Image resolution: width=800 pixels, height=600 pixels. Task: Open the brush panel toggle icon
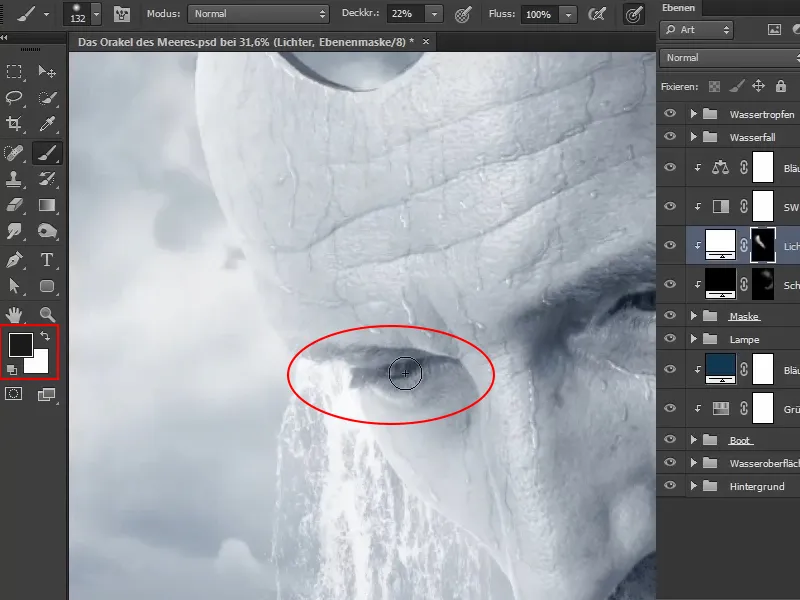121,14
